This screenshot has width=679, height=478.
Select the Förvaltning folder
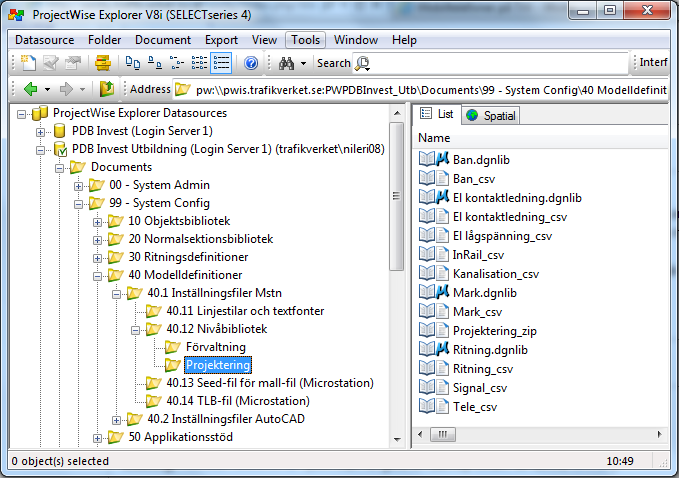point(216,347)
